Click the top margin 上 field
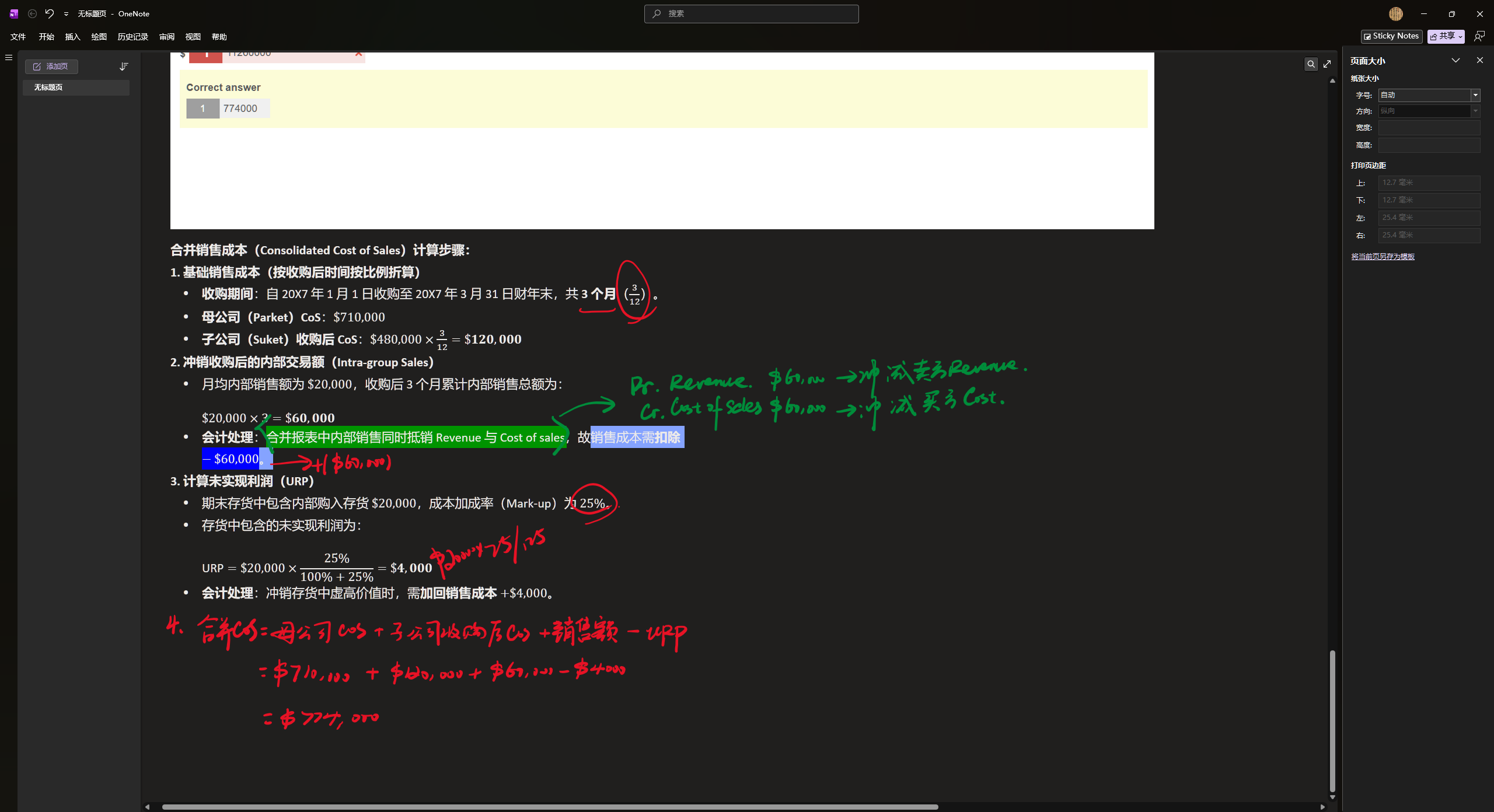Screen dimensions: 1494x812 pos(1429,183)
